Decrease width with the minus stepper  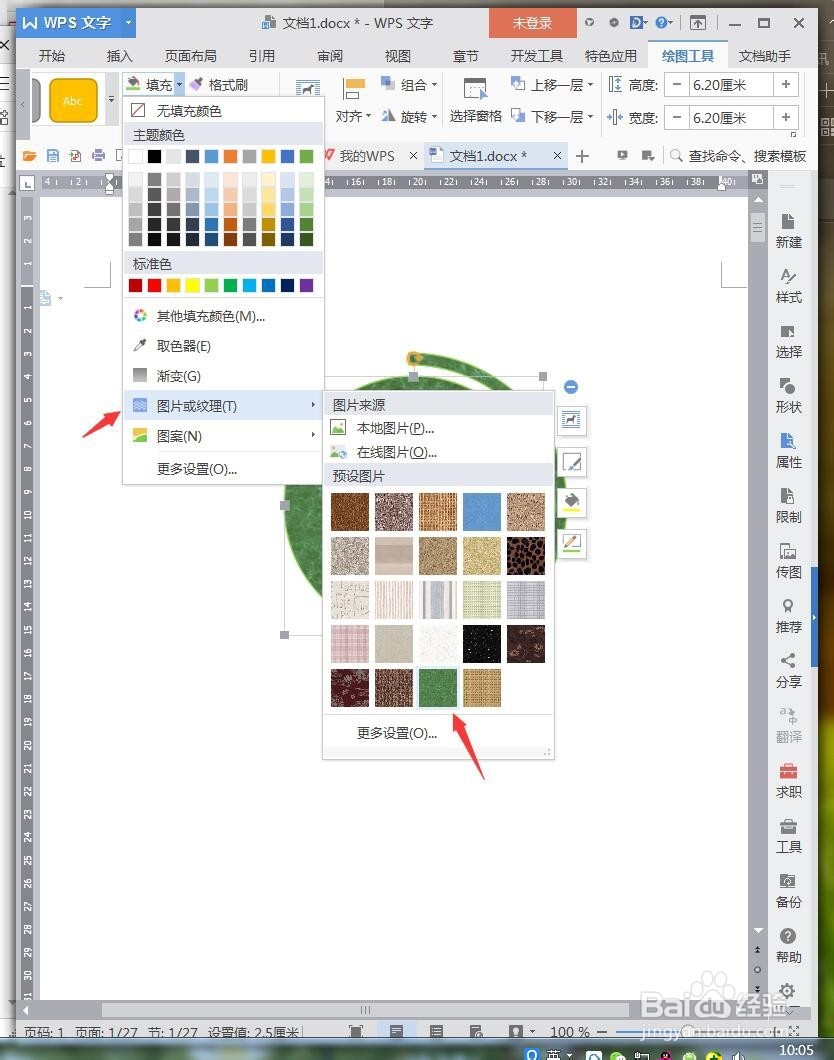click(677, 118)
